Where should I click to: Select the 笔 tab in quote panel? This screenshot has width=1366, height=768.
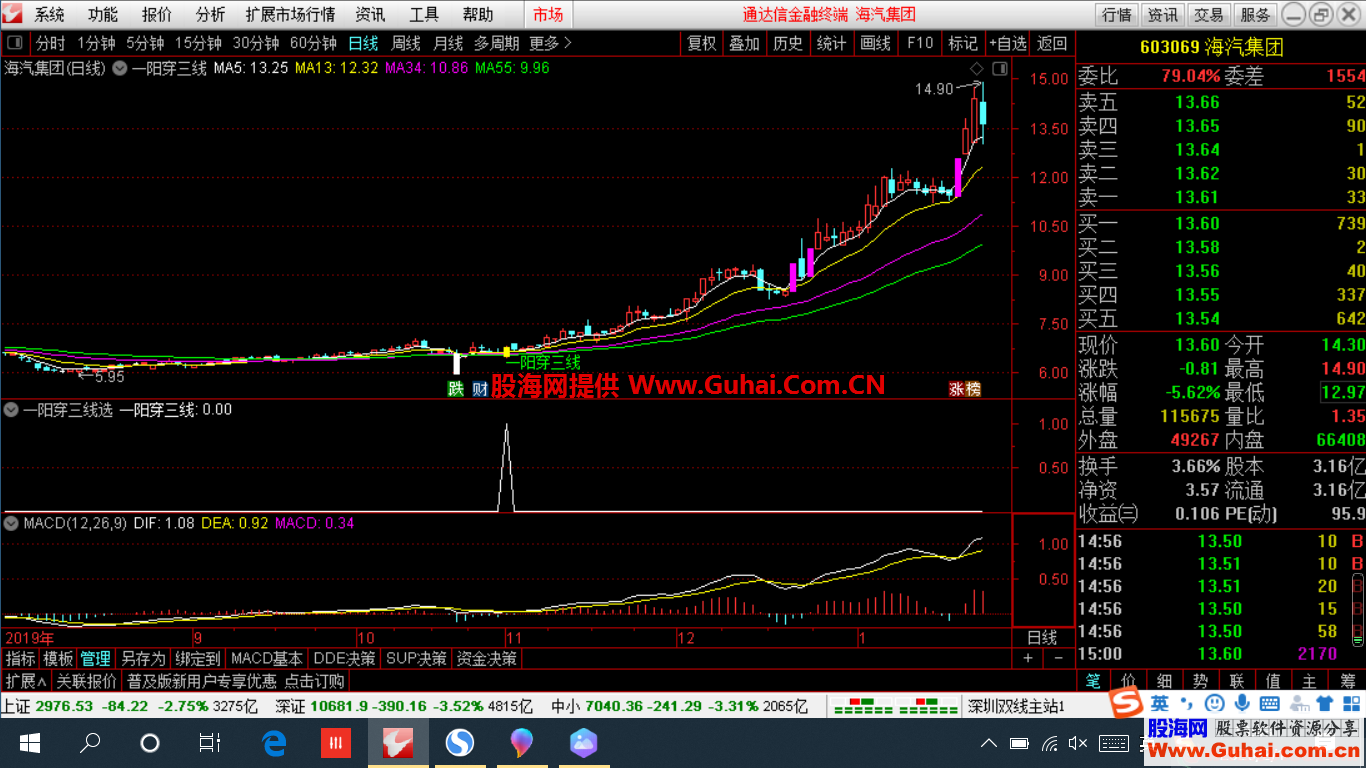1093,681
